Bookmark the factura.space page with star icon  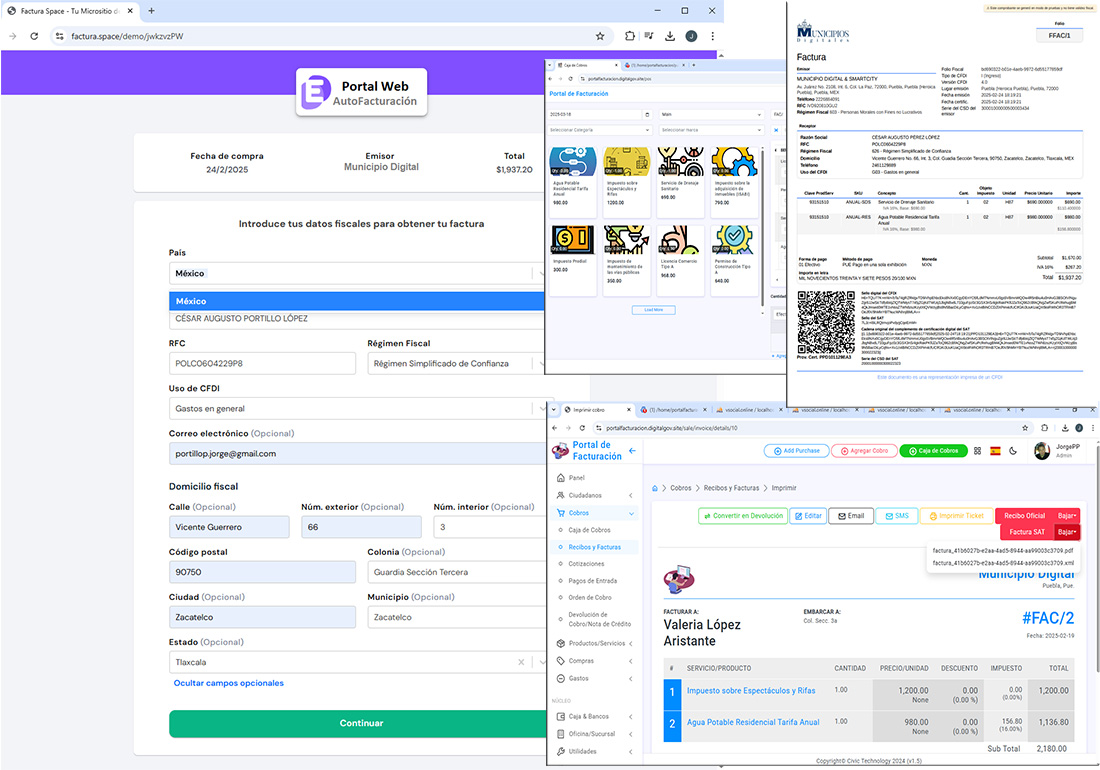[x=600, y=36]
